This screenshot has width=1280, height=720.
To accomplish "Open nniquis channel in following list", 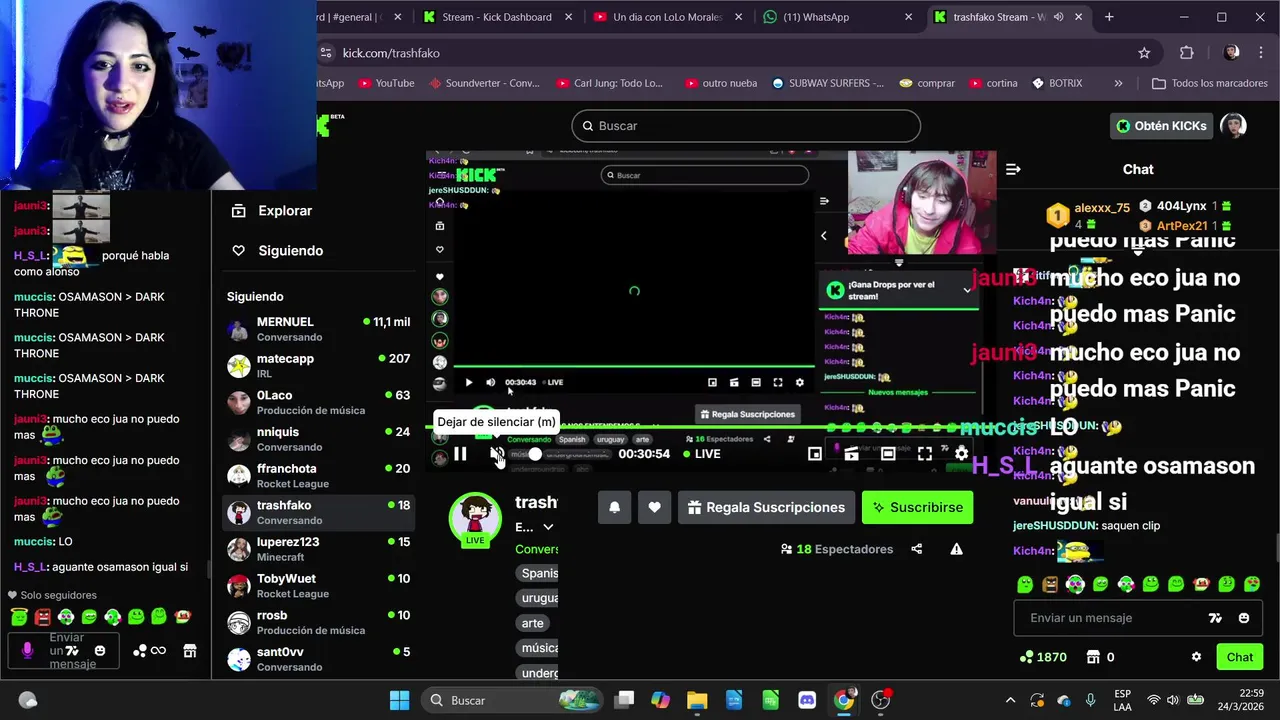I will click(318, 439).
